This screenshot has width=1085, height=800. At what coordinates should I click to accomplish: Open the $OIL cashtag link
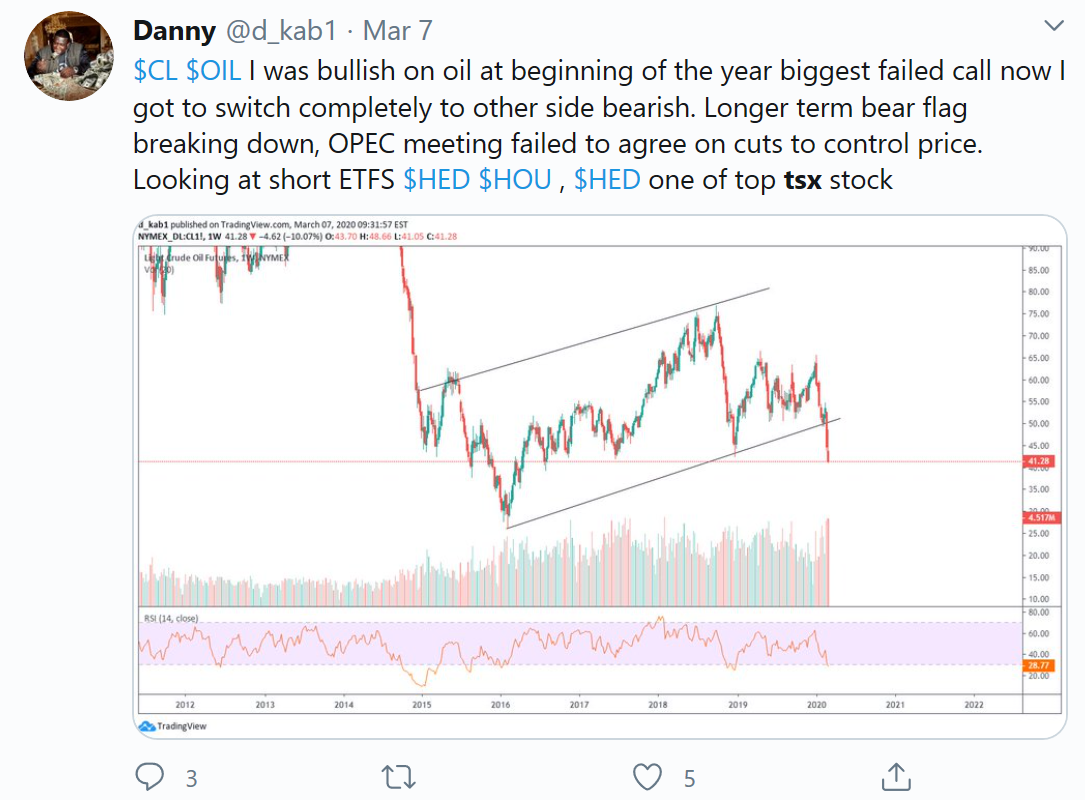[x=213, y=71]
